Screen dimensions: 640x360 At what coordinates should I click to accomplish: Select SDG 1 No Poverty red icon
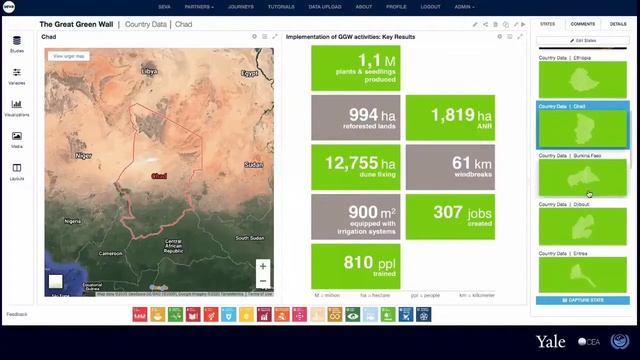click(140, 314)
